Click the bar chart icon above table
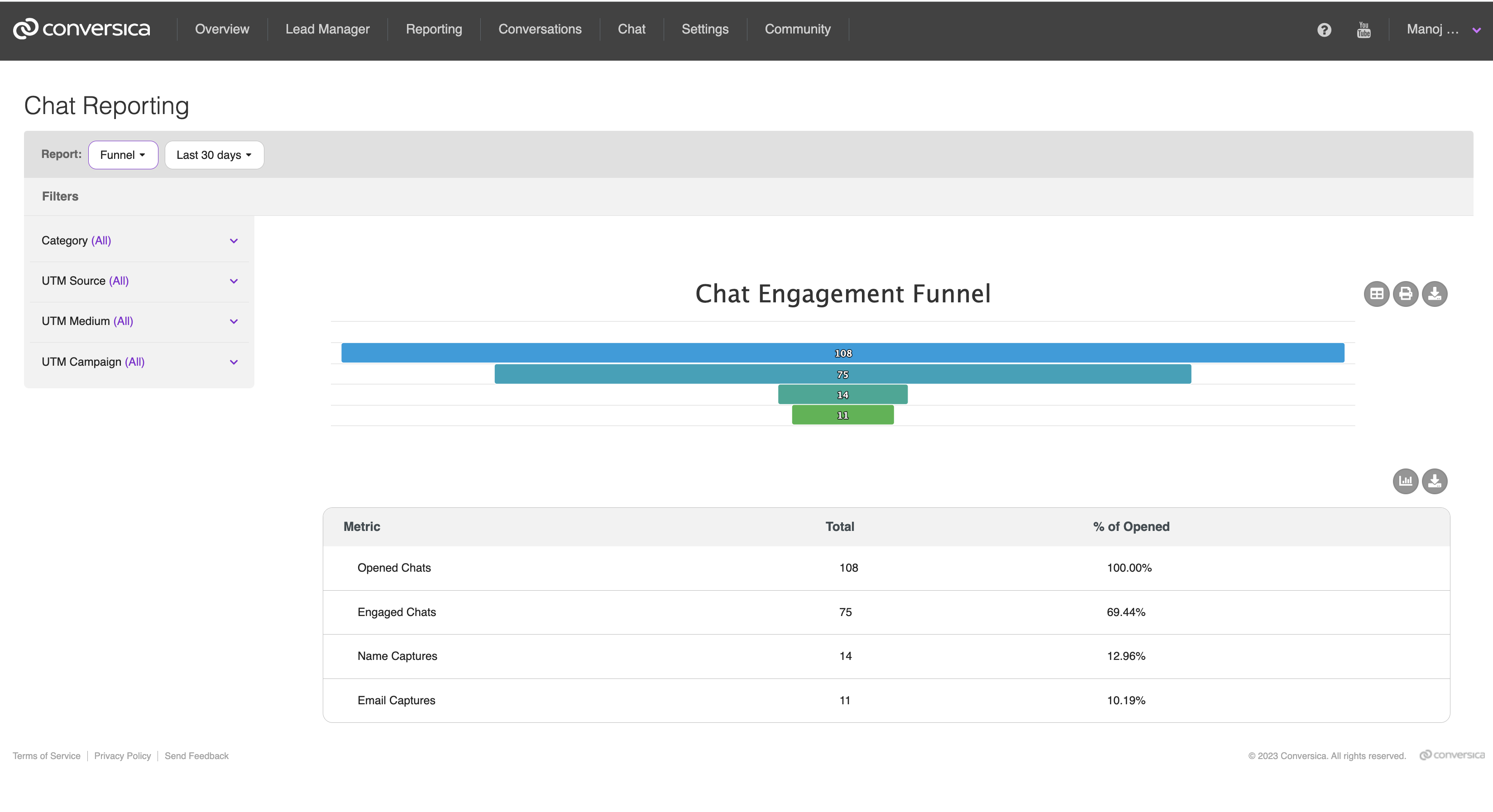Image resolution: width=1493 pixels, height=812 pixels. click(x=1406, y=481)
